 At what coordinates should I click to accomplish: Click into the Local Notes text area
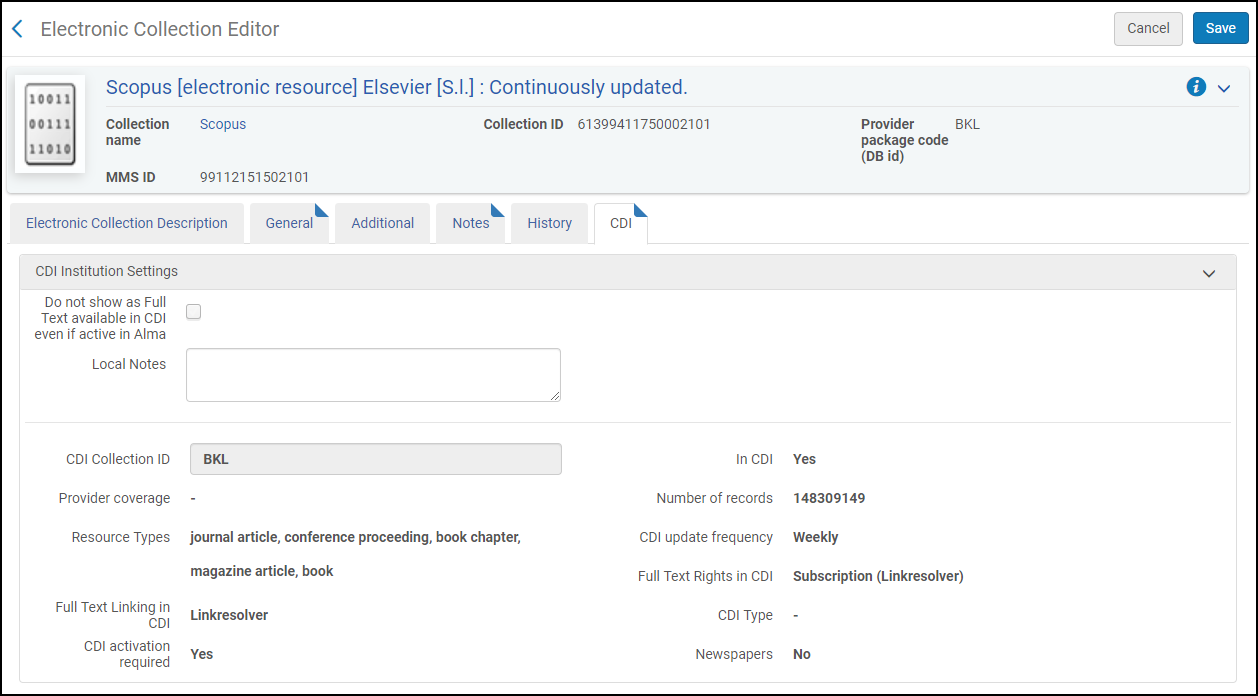[373, 375]
